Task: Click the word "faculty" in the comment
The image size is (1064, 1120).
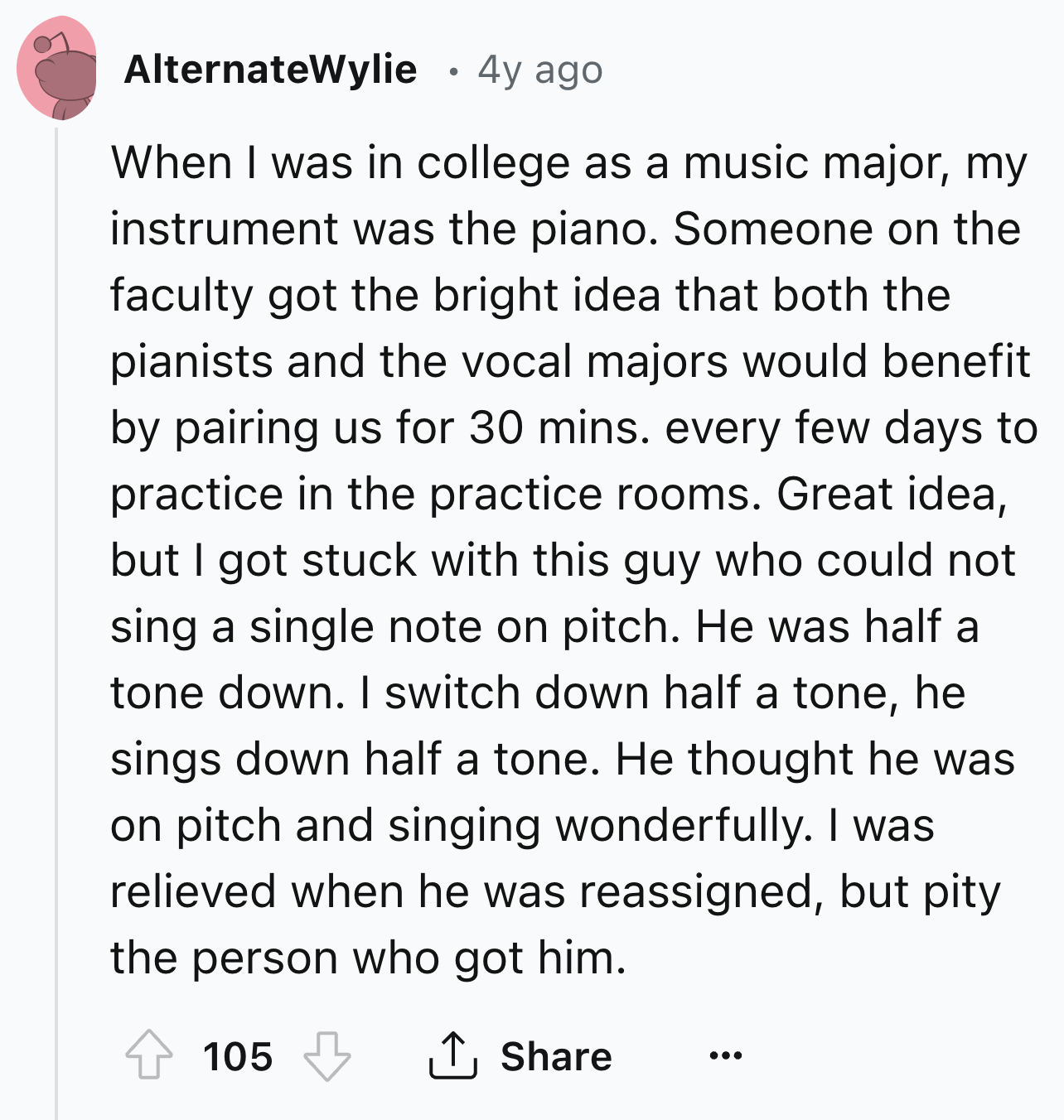Action: tap(181, 296)
